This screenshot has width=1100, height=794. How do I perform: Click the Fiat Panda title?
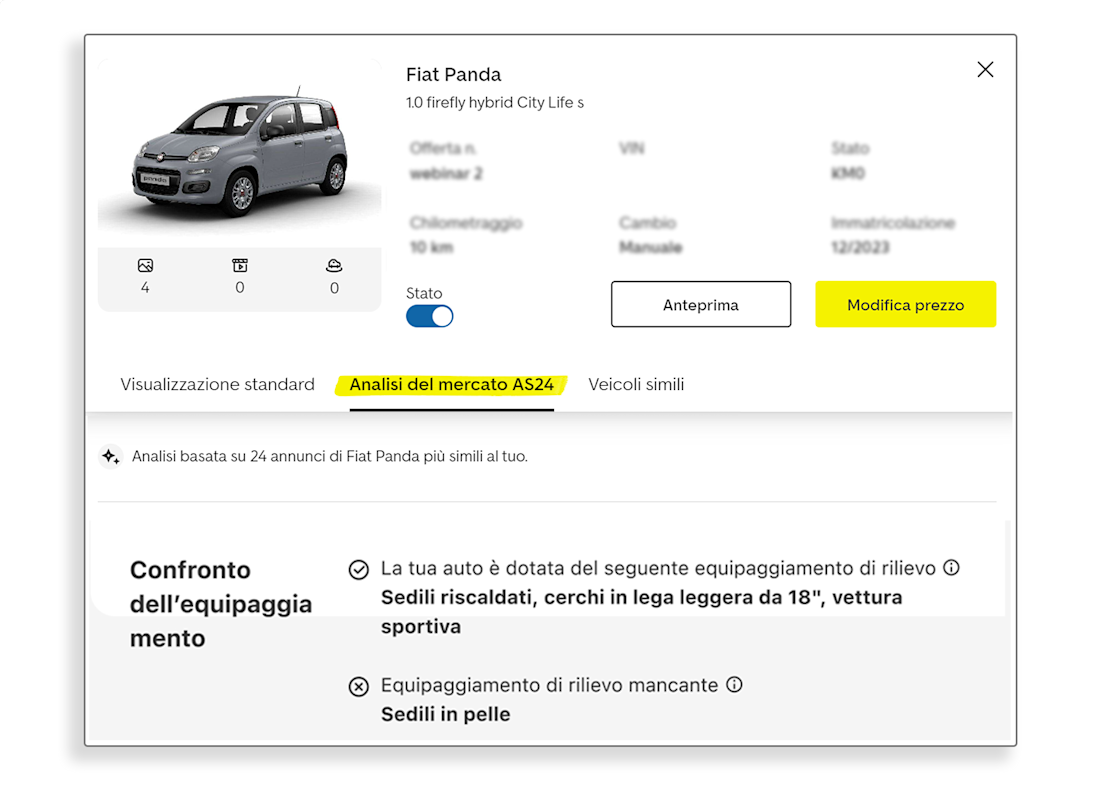point(454,74)
